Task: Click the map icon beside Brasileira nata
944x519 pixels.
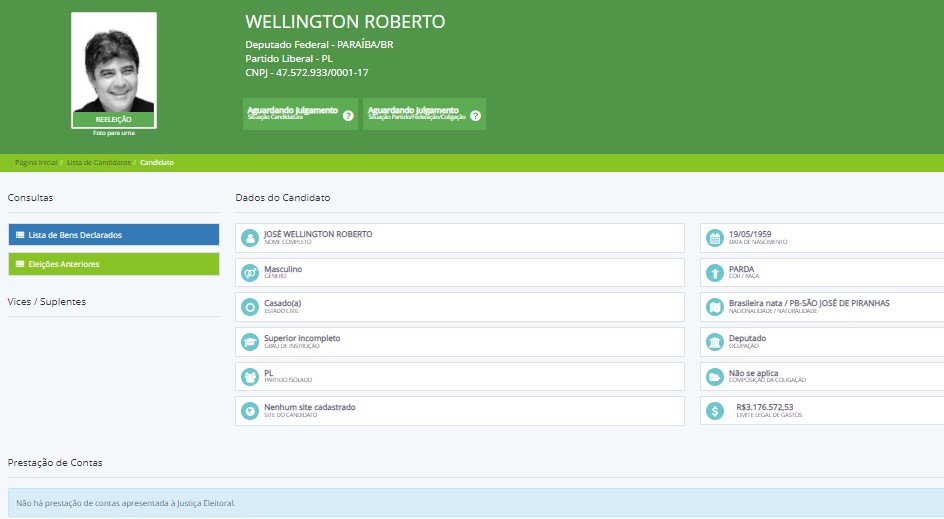Action: tap(715, 307)
